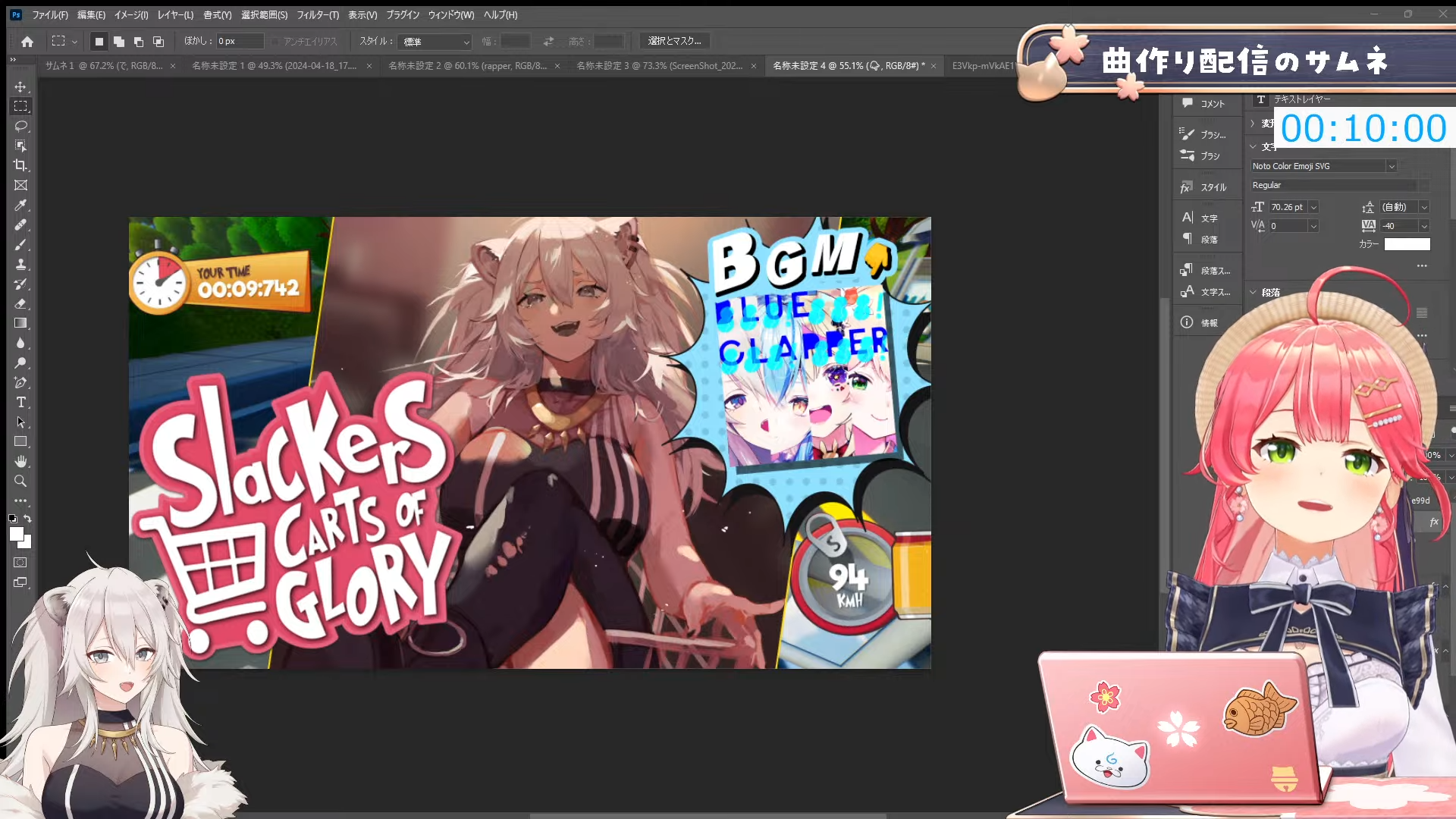This screenshot has height=819, width=1456.
Task: Open the コメント panel
Action: [x=1204, y=104]
